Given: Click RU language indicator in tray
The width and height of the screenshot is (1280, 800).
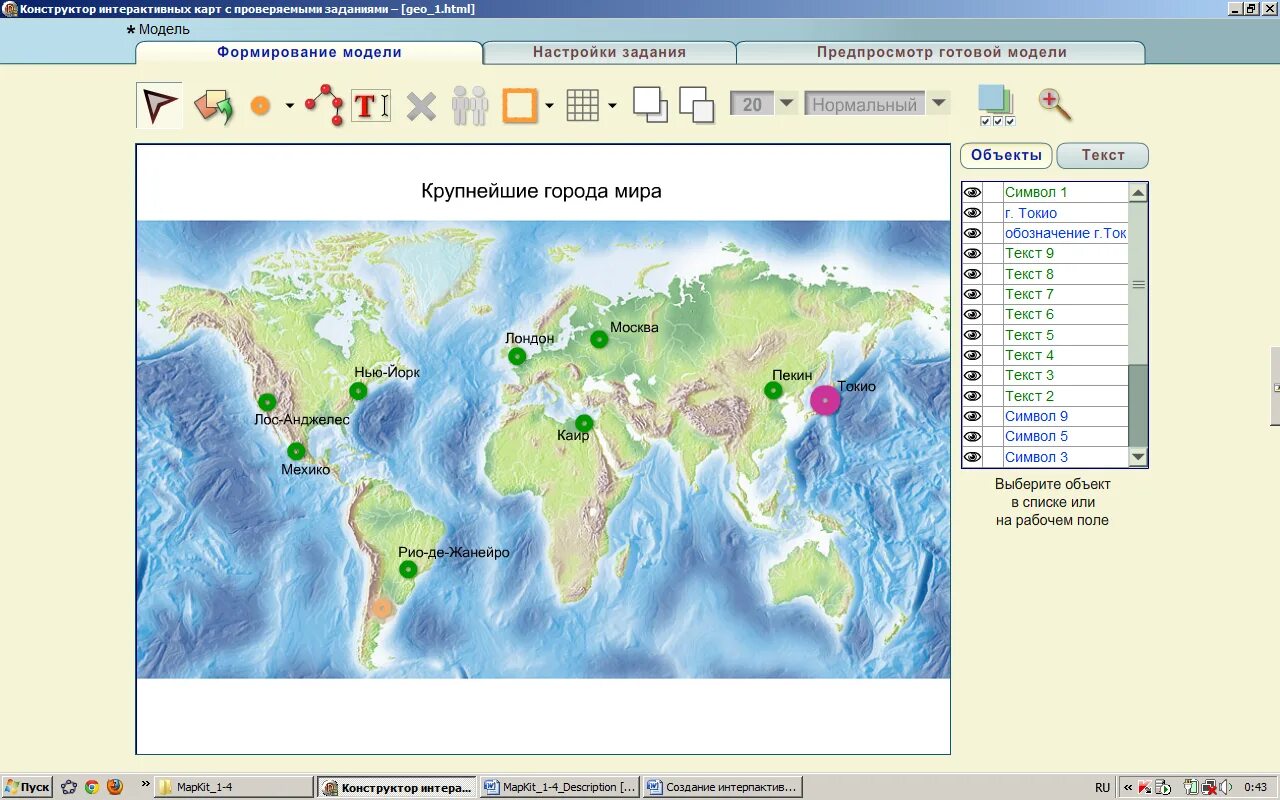Looking at the screenshot, I should [1103, 788].
